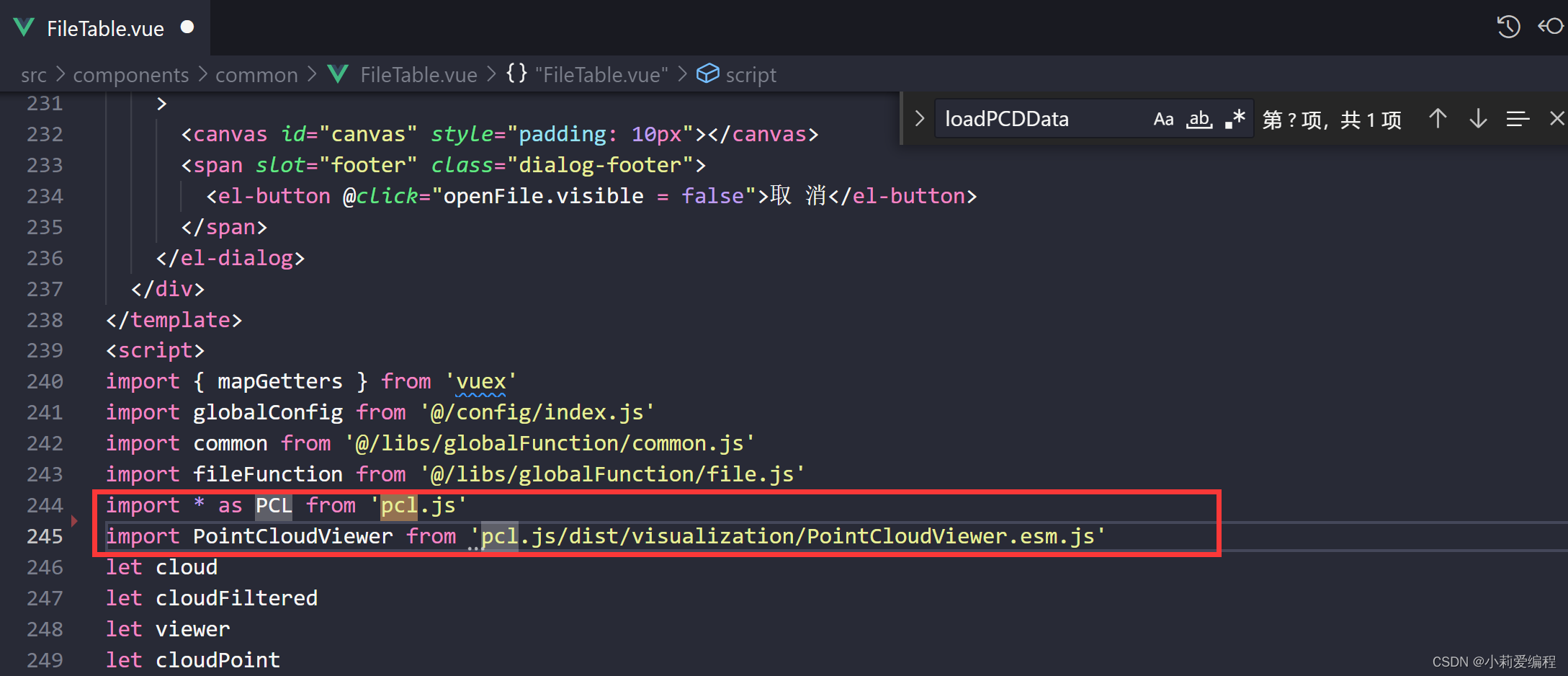Click line number 239

[45, 350]
